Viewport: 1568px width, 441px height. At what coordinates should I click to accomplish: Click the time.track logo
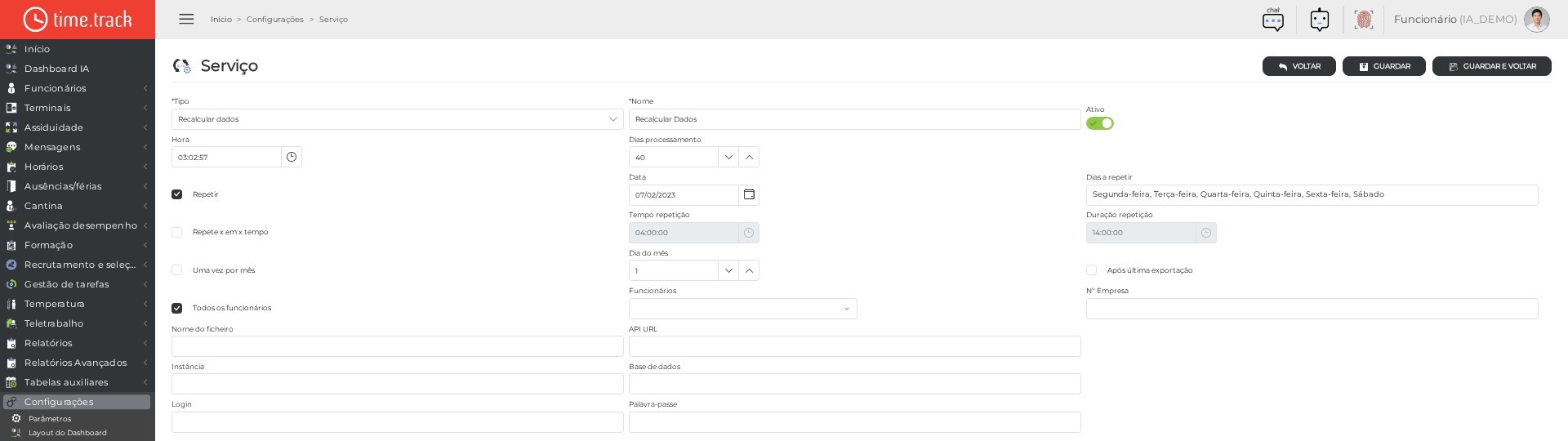[78, 20]
